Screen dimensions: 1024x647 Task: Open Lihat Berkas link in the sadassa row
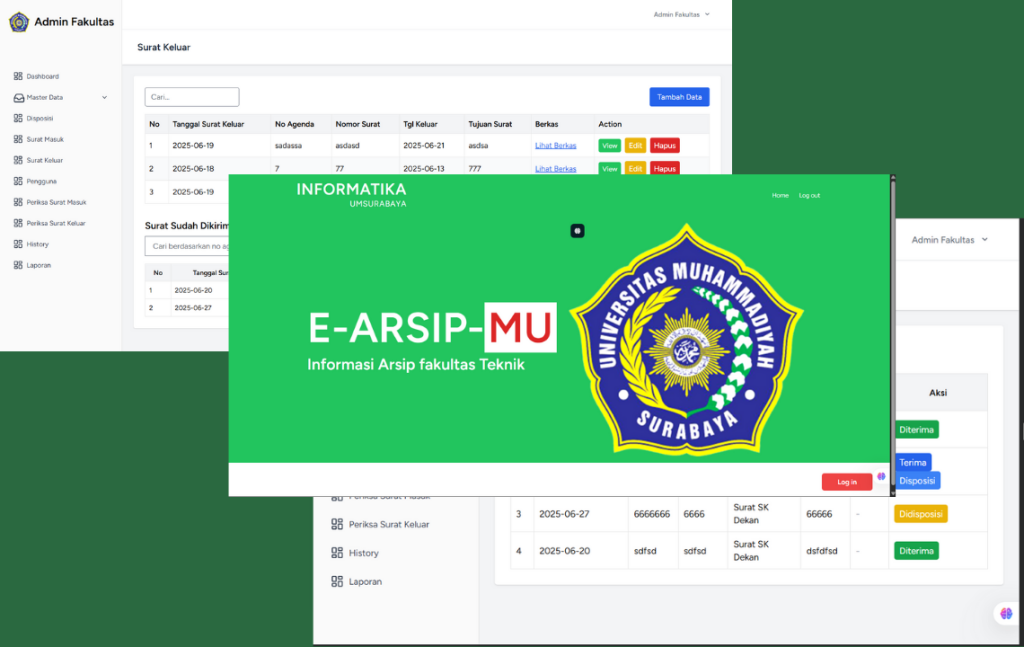coord(555,146)
